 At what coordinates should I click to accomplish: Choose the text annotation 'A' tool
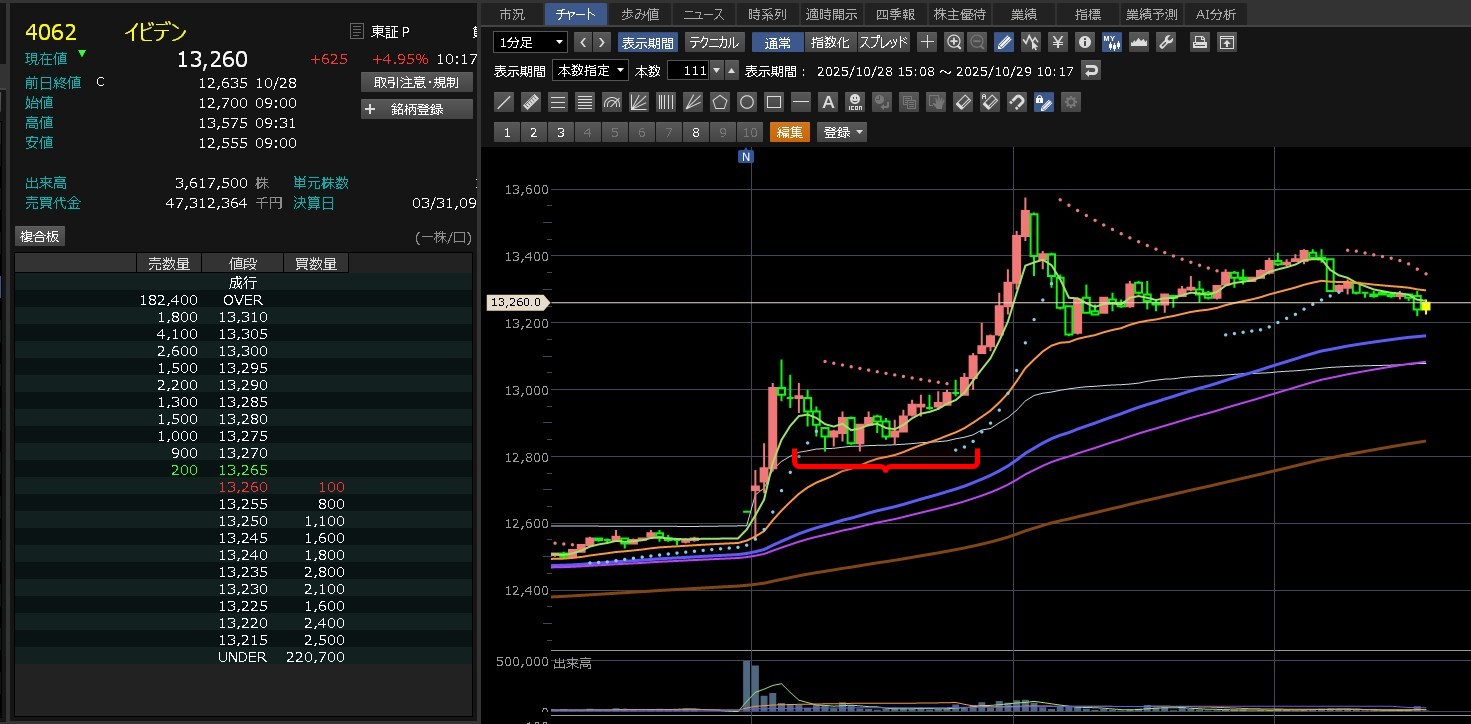tap(828, 102)
